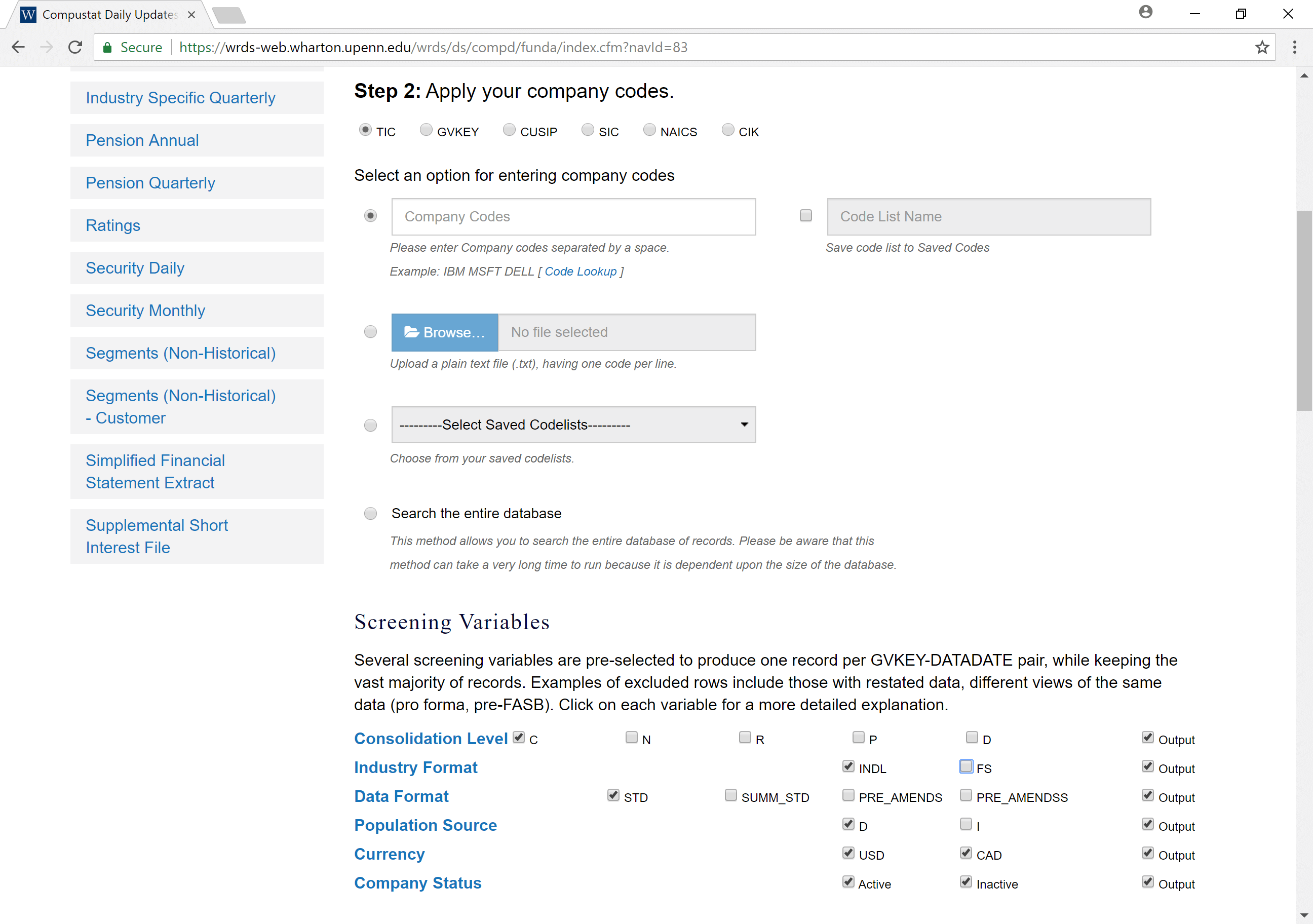
Task: Close the Compustat Daily Updates tab
Action: tap(191, 15)
